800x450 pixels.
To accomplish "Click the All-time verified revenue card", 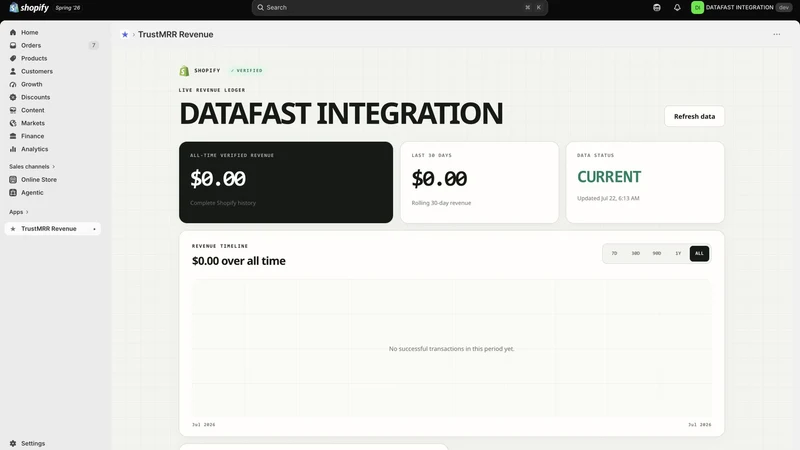I will (x=286, y=182).
